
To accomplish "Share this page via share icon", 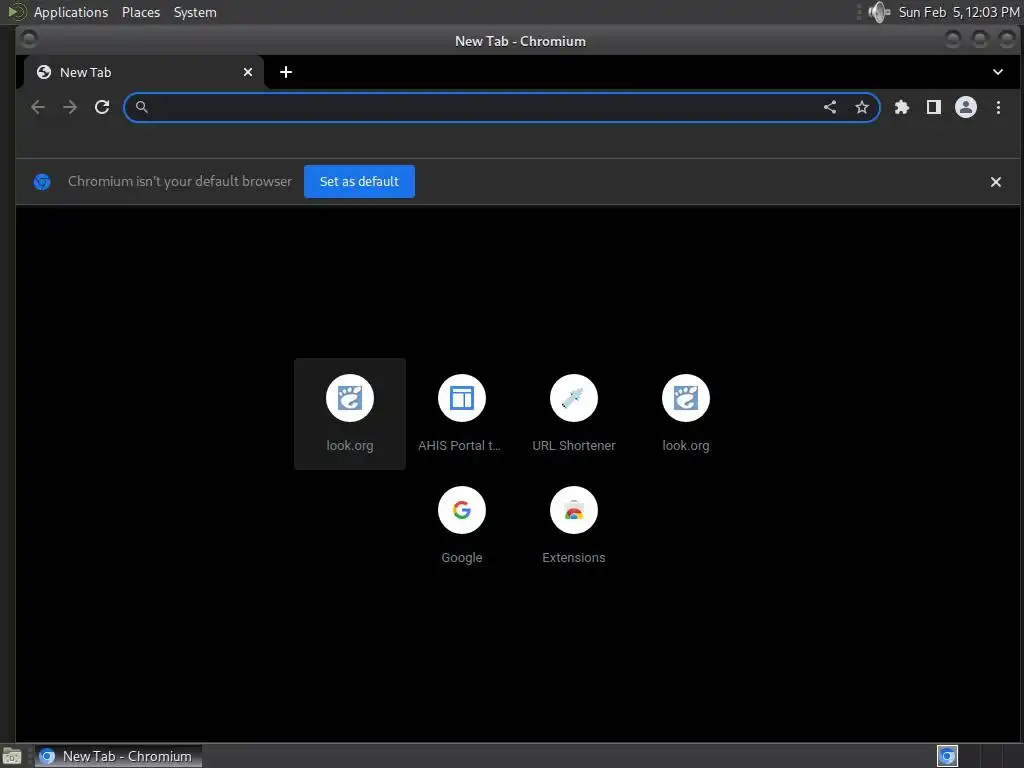I will point(830,107).
